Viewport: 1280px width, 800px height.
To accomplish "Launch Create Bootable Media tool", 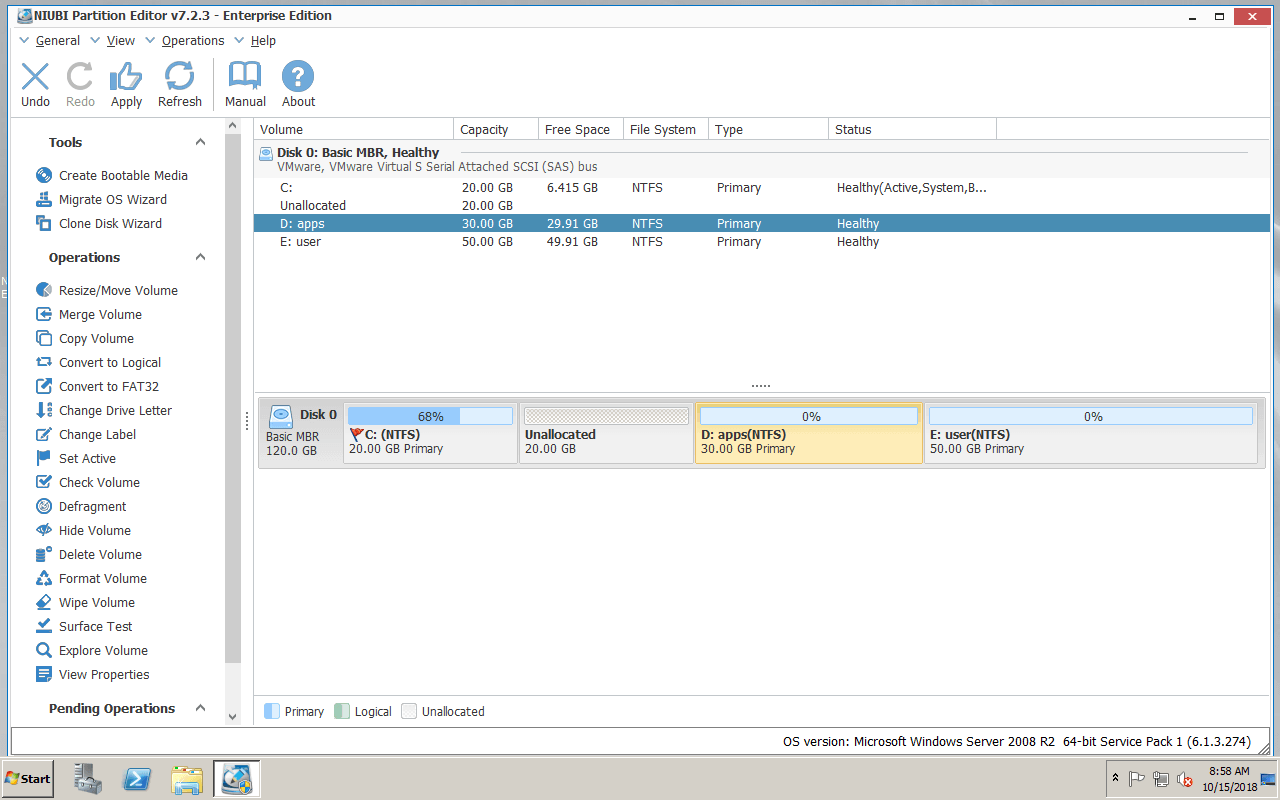I will [112, 175].
